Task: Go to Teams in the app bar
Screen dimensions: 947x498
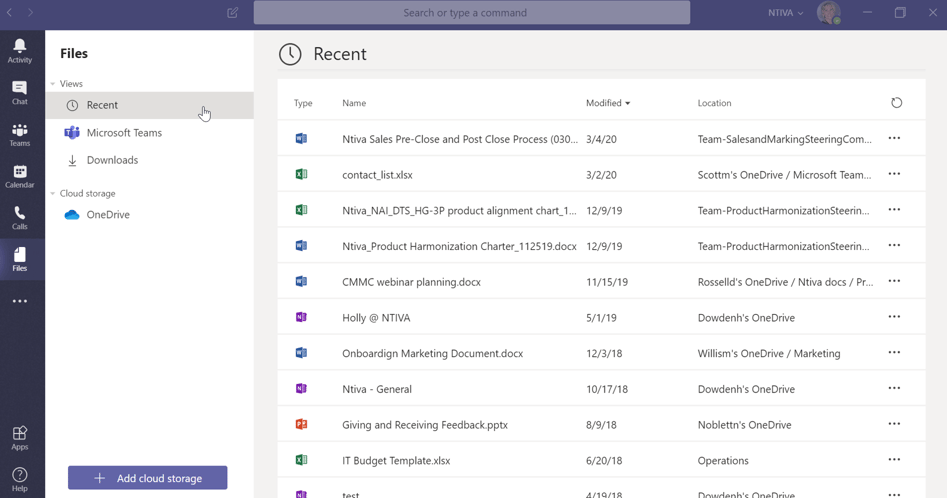Action: tap(20, 135)
